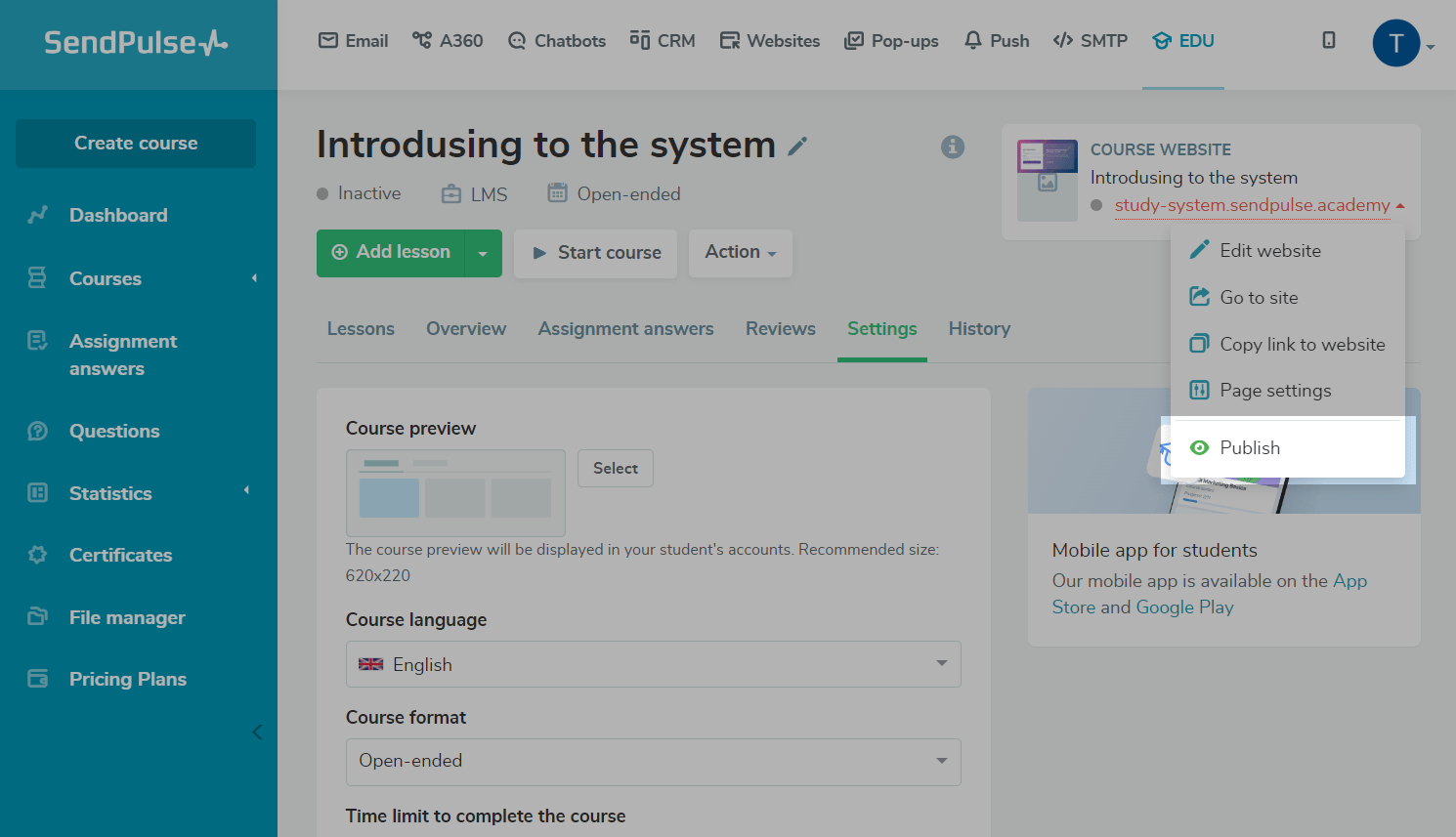Expand the Courses sidebar submenu
This screenshot has height=837, width=1456.
(254, 278)
